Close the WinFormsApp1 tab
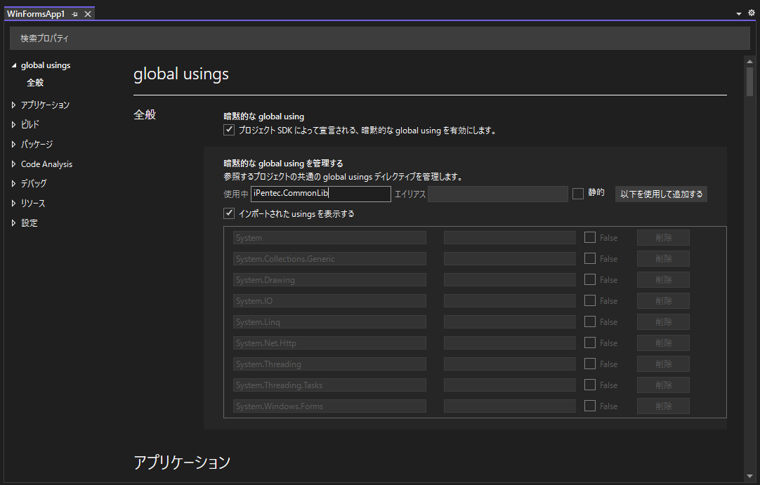 click(x=88, y=14)
